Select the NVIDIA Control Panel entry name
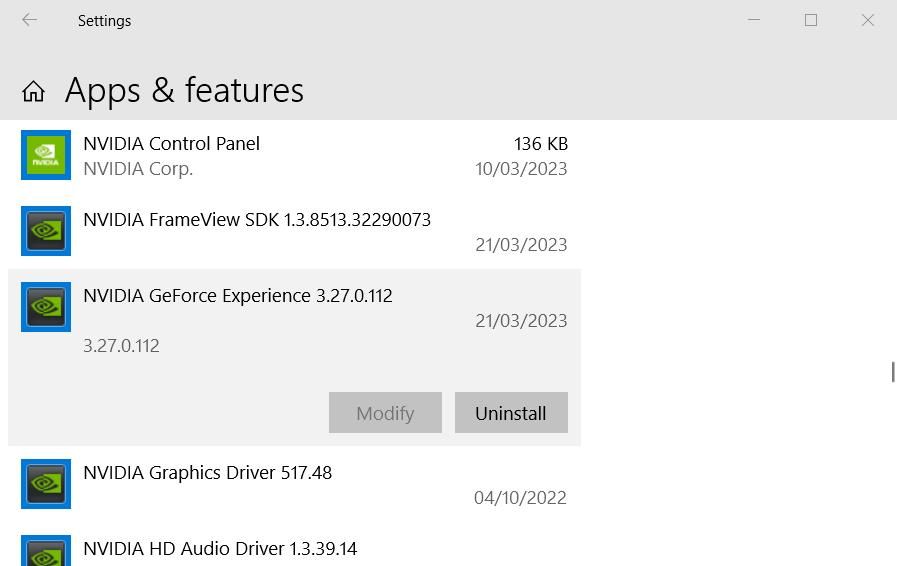The width and height of the screenshot is (897, 566). pos(171,144)
